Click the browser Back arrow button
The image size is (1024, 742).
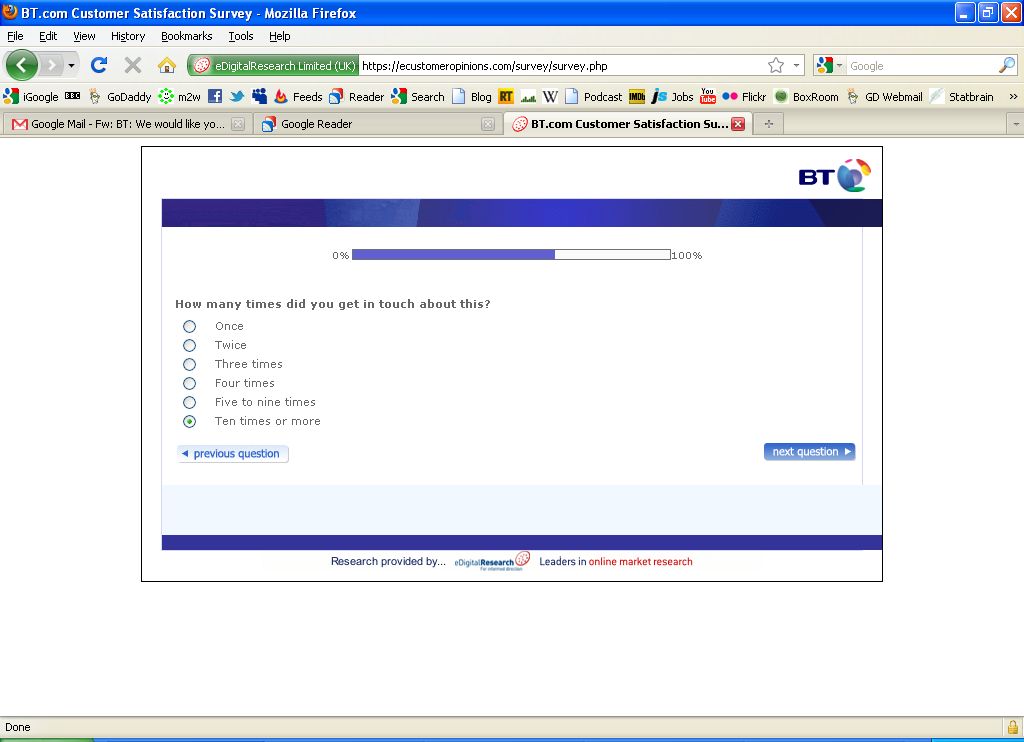coord(21,66)
